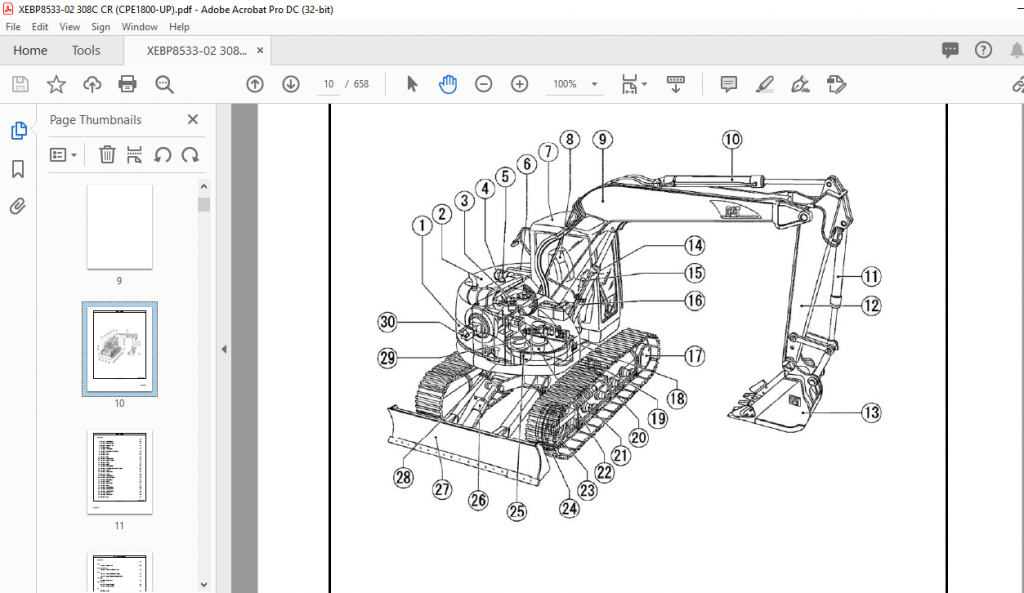The height and width of the screenshot is (593, 1024).
Task: Click callout number 13 near bucket
Action: tap(871, 413)
